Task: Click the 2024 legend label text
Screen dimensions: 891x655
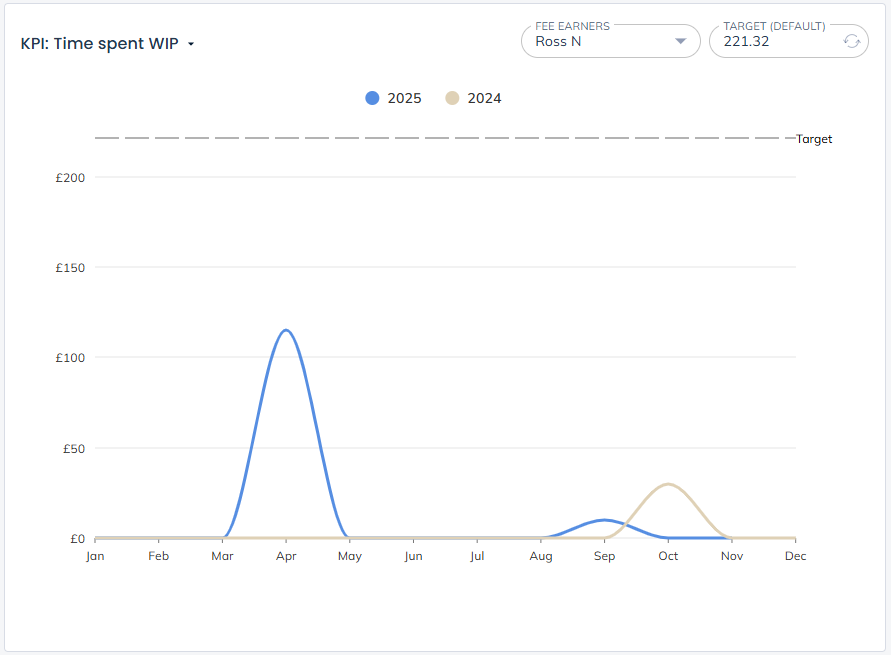Action: (x=484, y=98)
